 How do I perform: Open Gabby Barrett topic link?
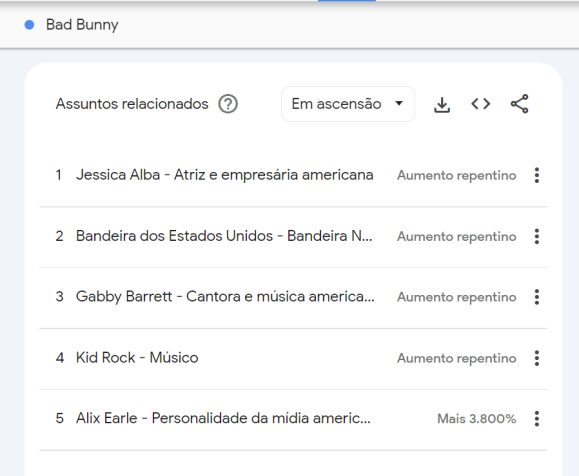[225, 297]
